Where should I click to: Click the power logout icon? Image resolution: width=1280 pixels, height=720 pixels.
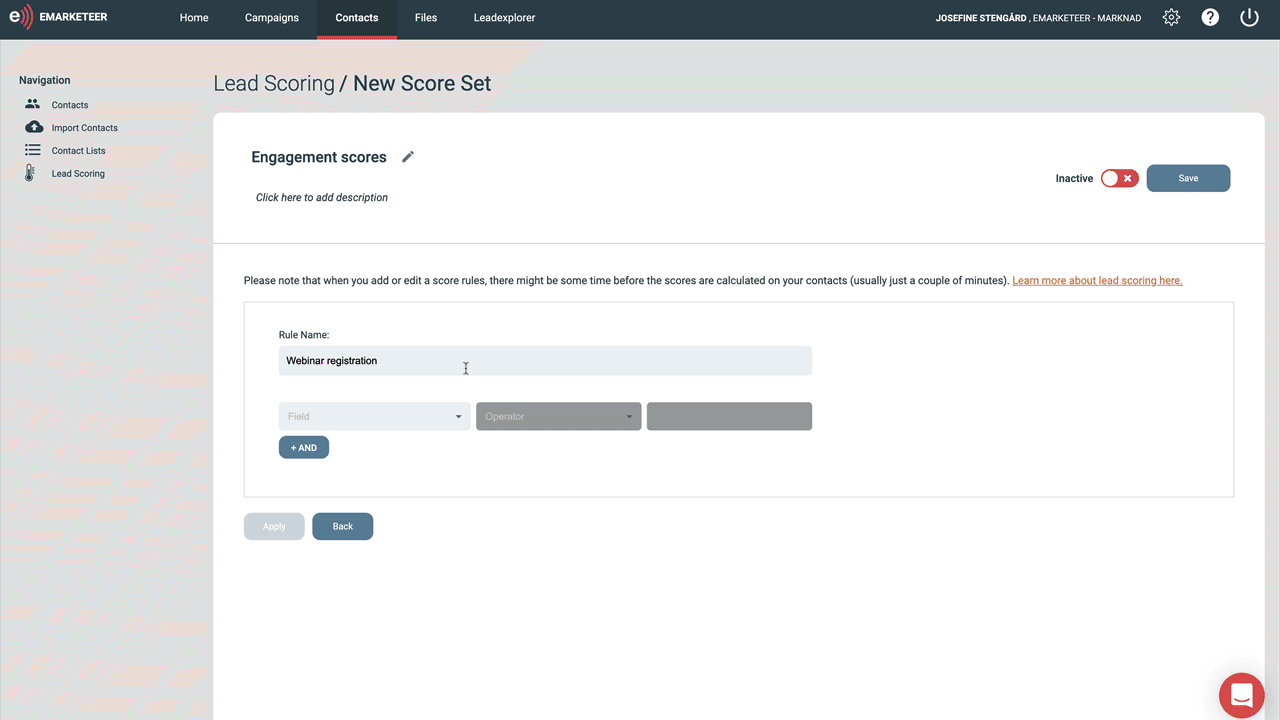[x=1249, y=18]
